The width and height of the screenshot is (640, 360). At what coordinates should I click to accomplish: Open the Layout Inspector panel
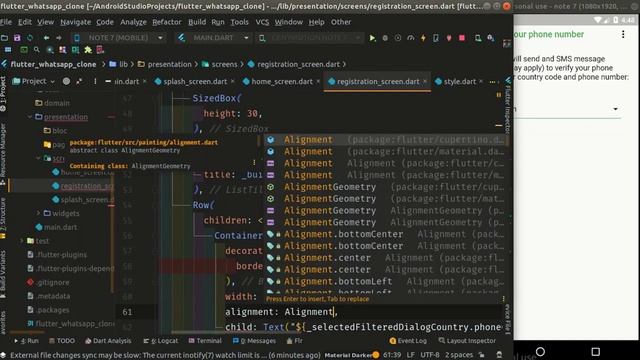[x=467, y=341]
